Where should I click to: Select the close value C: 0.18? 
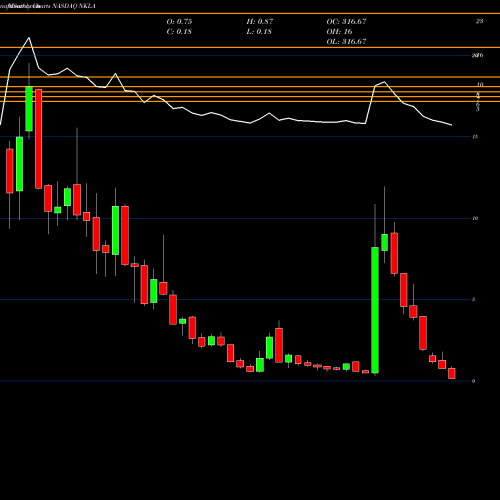pyautogui.click(x=179, y=32)
